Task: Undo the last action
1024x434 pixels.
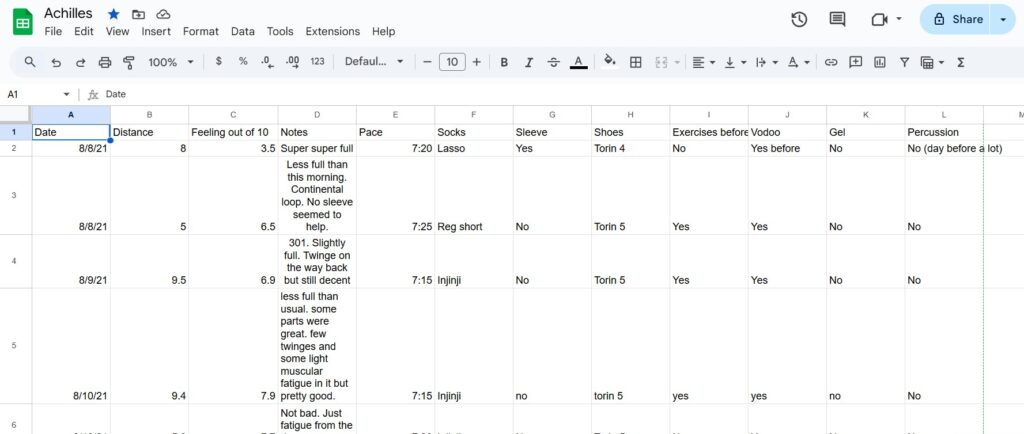Action: click(56, 62)
